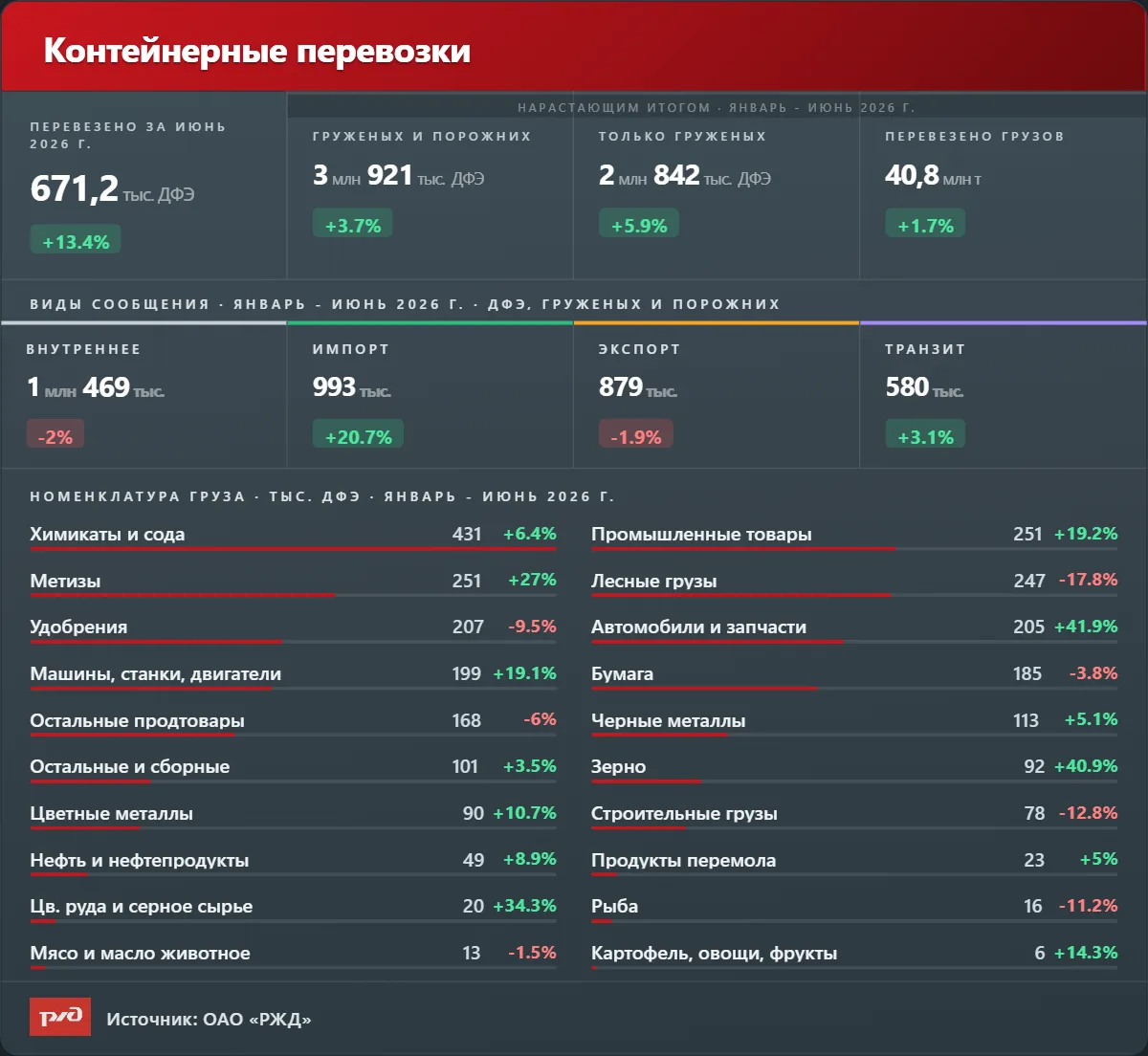Click the +40.9% value for Зерно

[x=1086, y=766]
